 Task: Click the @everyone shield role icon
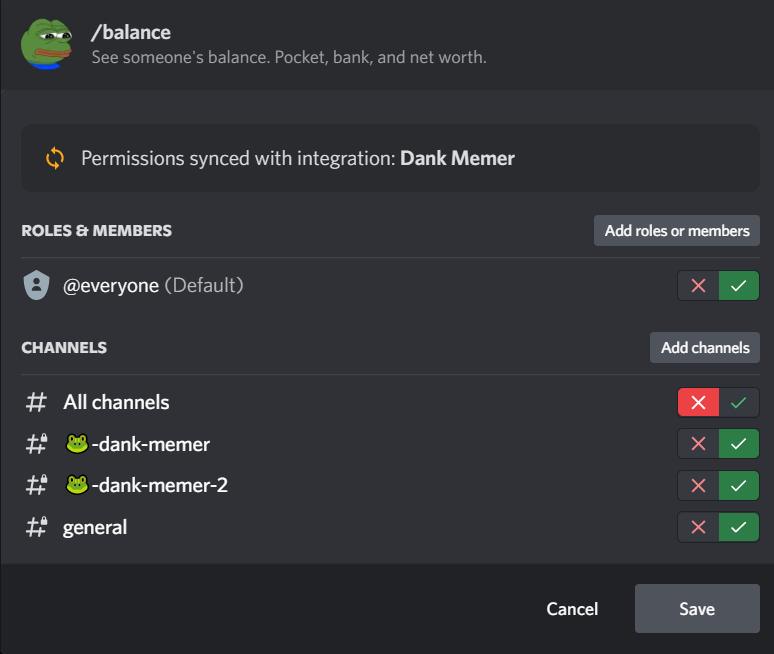click(x=36, y=286)
